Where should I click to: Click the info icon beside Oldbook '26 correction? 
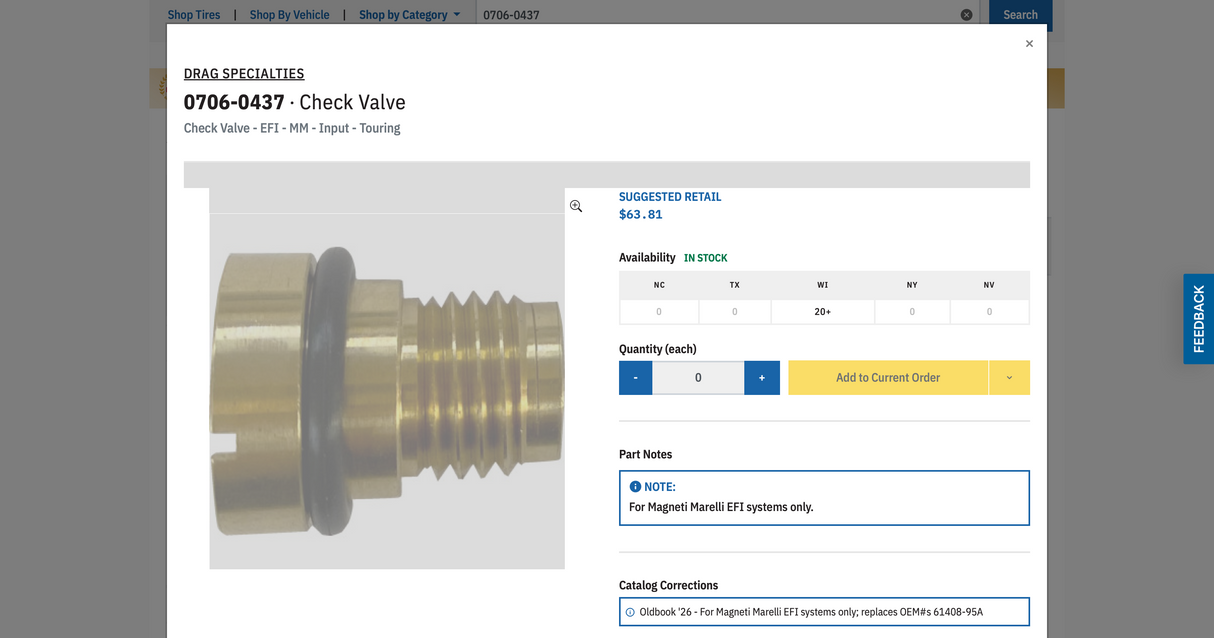630,612
